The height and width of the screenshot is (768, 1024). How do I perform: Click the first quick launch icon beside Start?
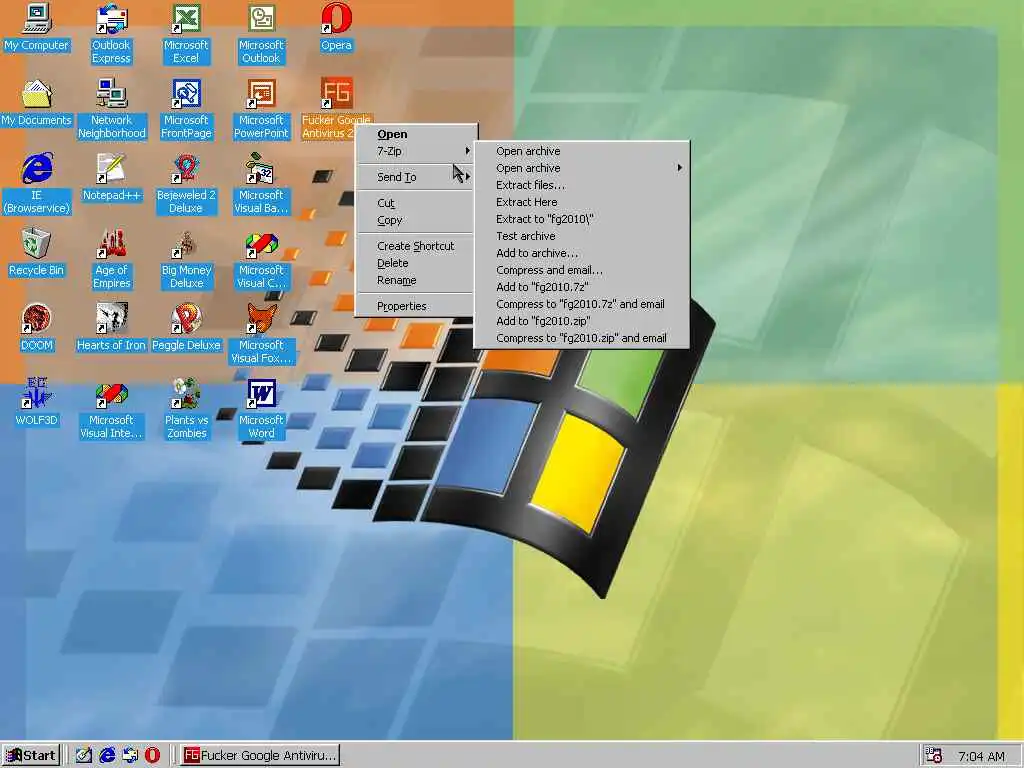(x=84, y=756)
